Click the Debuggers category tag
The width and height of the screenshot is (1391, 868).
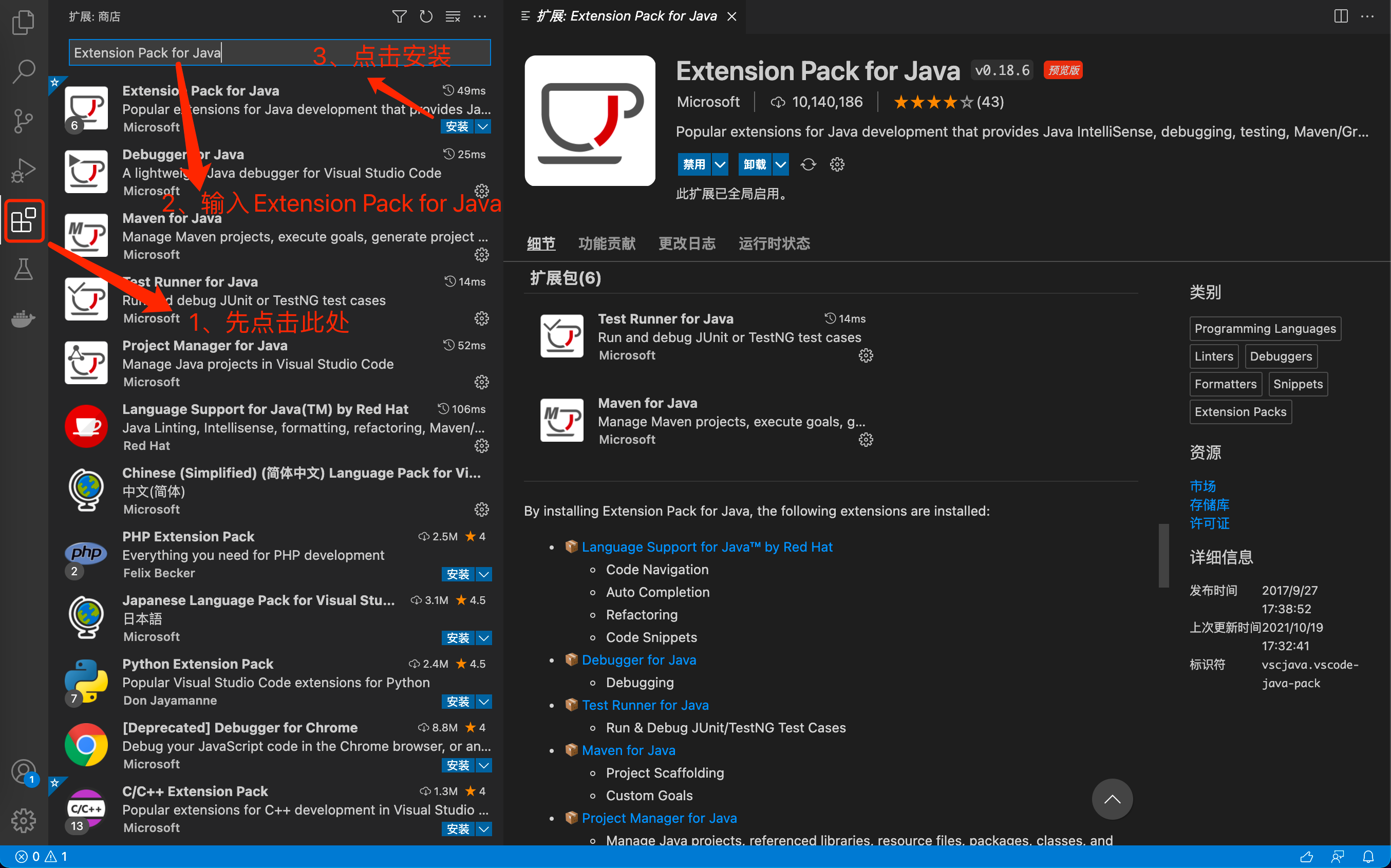[1281, 356]
